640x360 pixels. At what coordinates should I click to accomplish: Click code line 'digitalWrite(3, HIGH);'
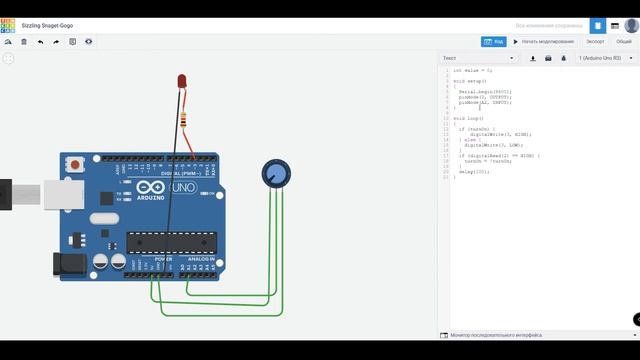[501, 134]
